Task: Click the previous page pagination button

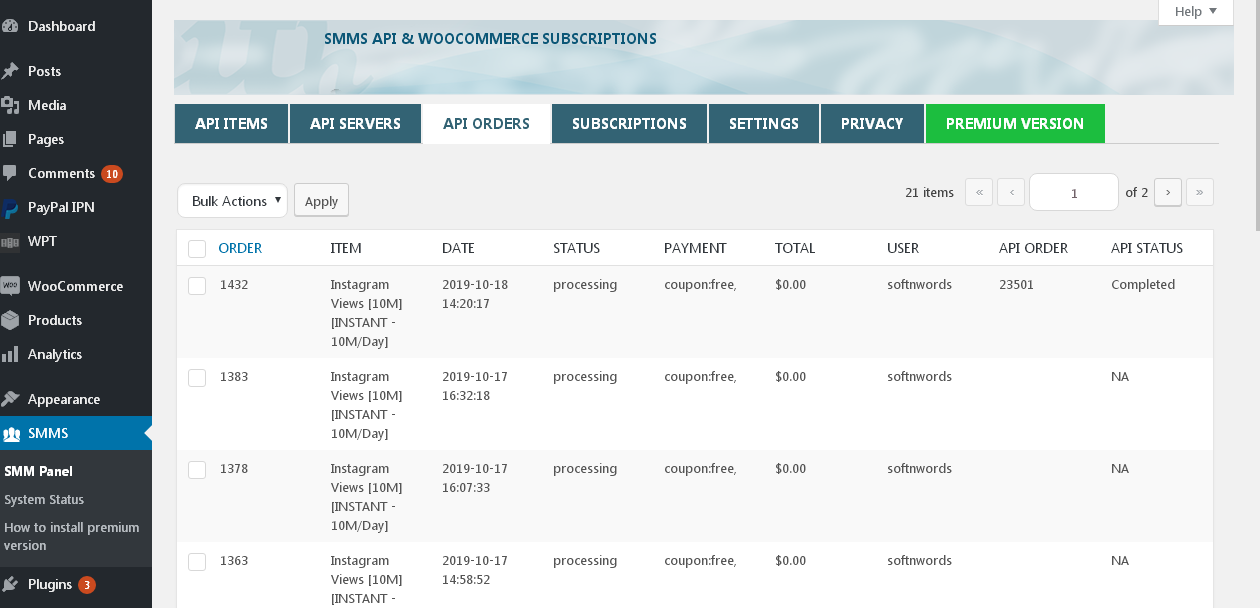Action: click(1011, 192)
